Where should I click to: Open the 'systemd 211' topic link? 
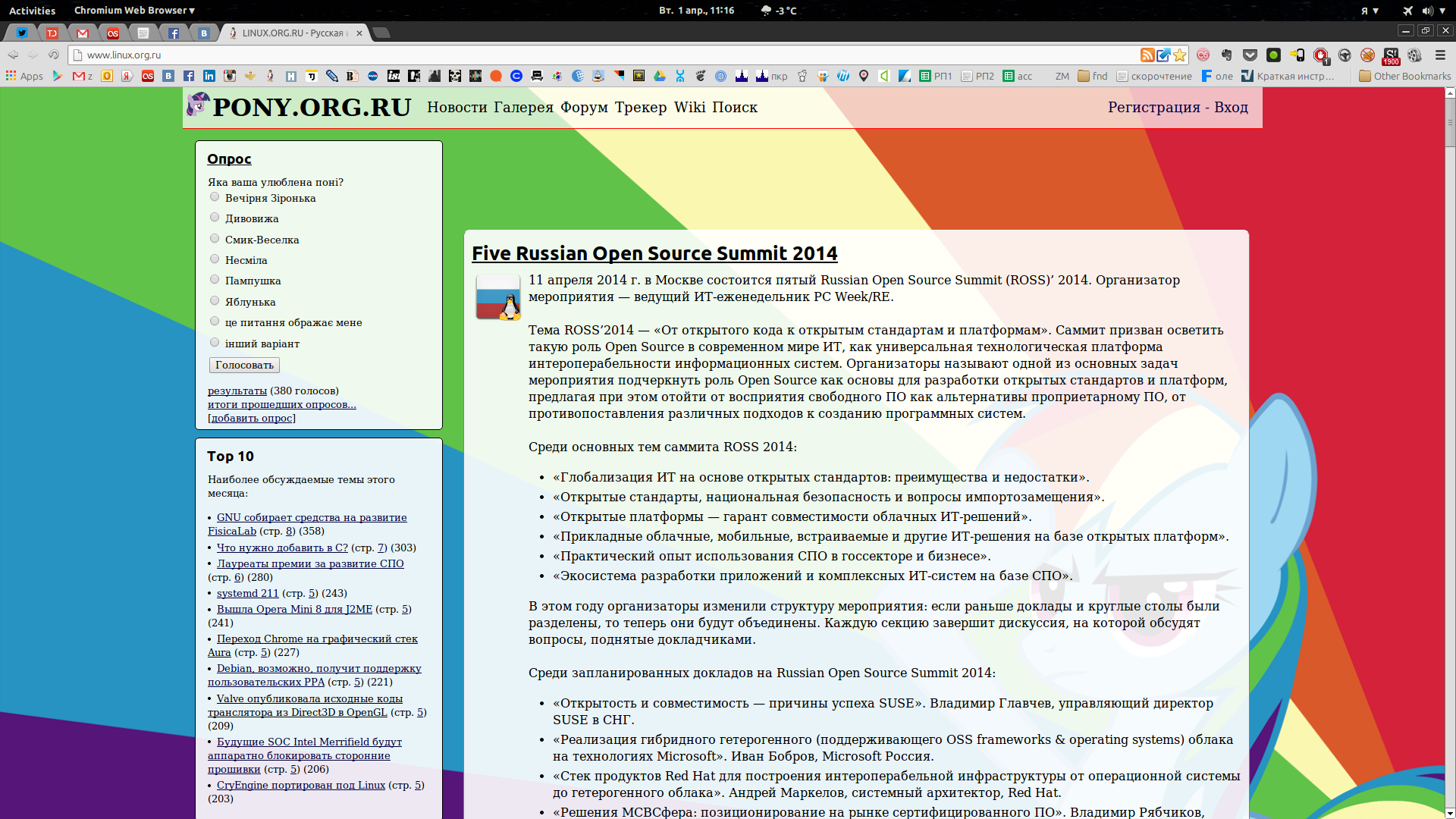coord(247,593)
